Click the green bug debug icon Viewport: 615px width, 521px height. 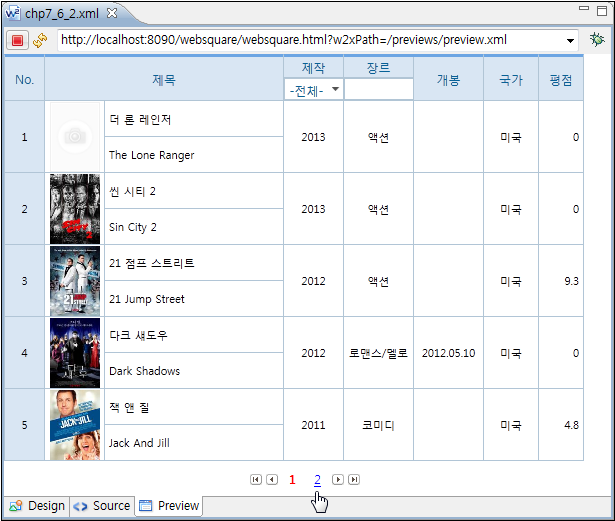(597, 40)
